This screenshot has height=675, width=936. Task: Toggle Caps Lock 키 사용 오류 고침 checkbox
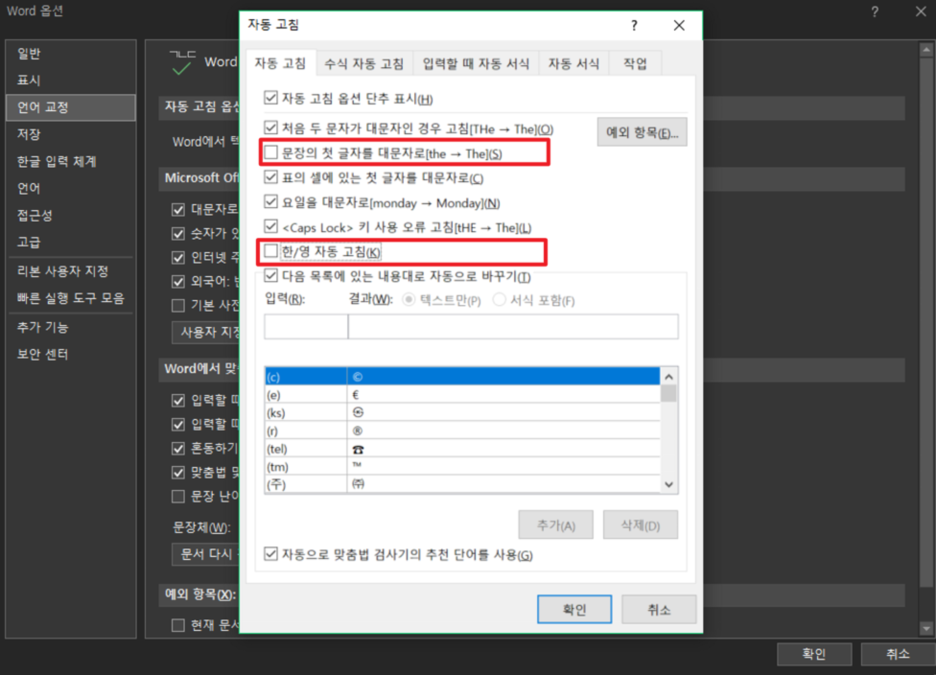coord(271,227)
